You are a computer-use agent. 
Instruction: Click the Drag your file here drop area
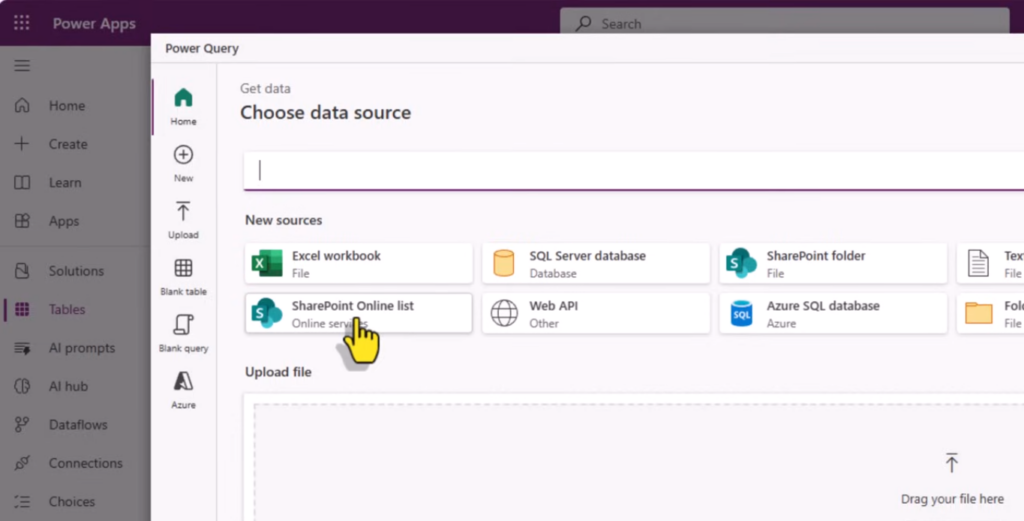(639, 462)
